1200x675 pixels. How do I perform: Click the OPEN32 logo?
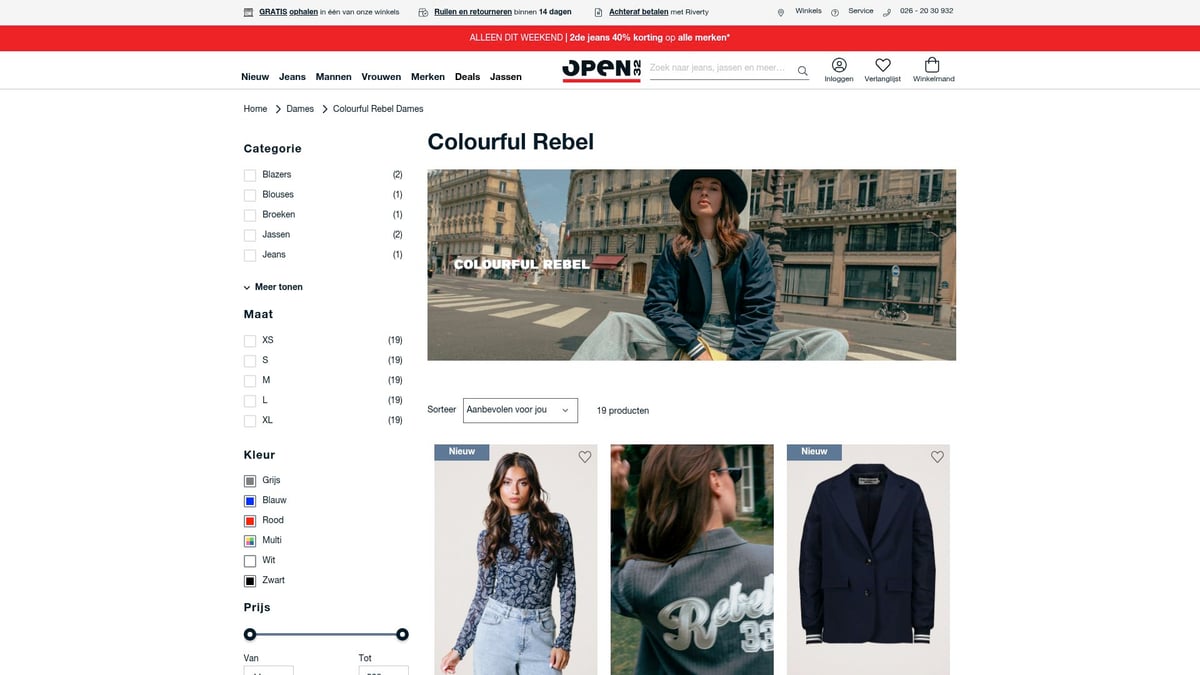[x=601, y=69]
